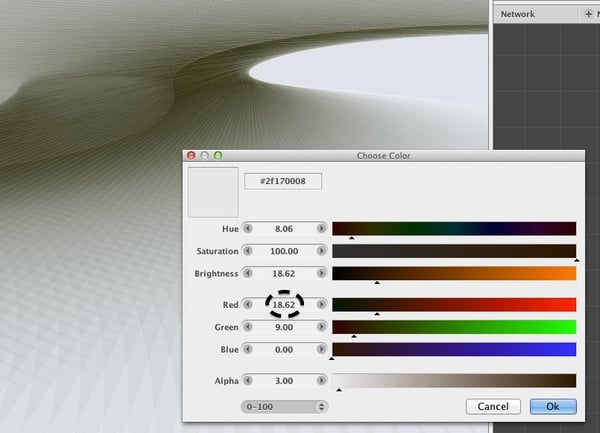Image resolution: width=600 pixels, height=433 pixels.
Task: Click on the Blue gradient slider
Action: point(454,349)
